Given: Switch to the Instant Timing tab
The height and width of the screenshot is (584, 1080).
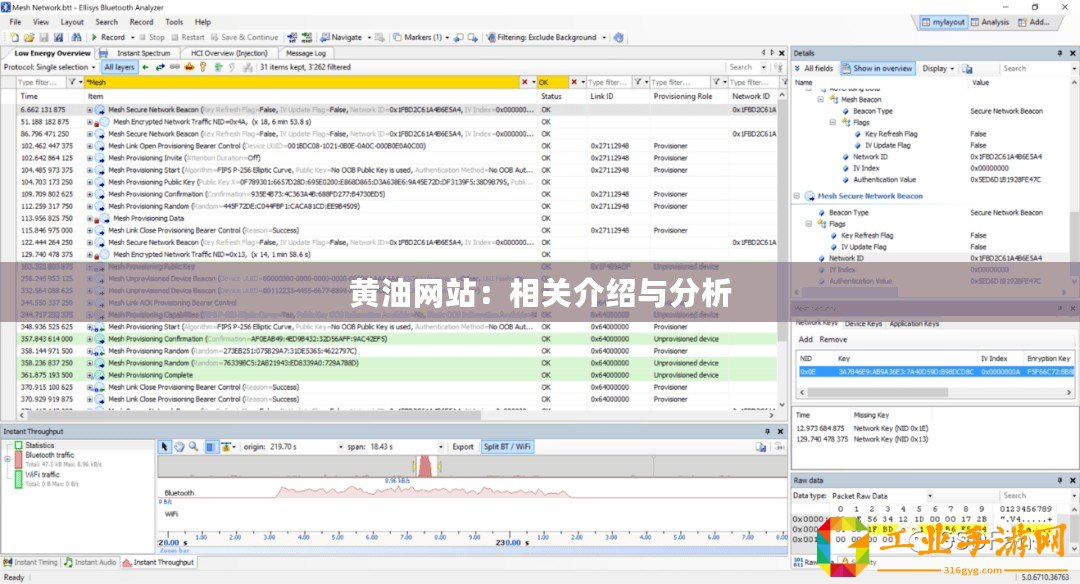Looking at the screenshot, I should (x=30, y=563).
